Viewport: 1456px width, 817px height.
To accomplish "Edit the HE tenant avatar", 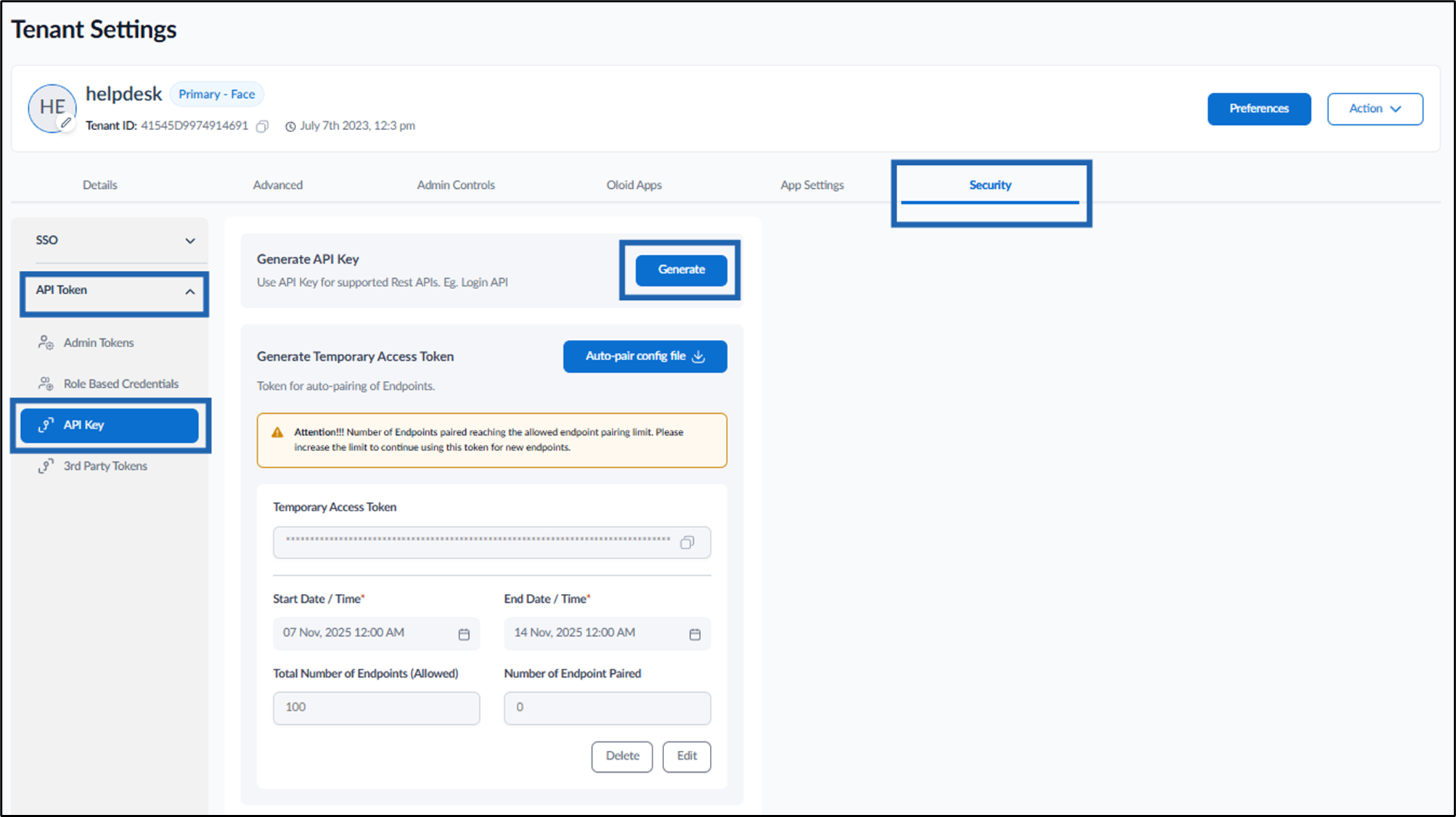I will coord(66,123).
